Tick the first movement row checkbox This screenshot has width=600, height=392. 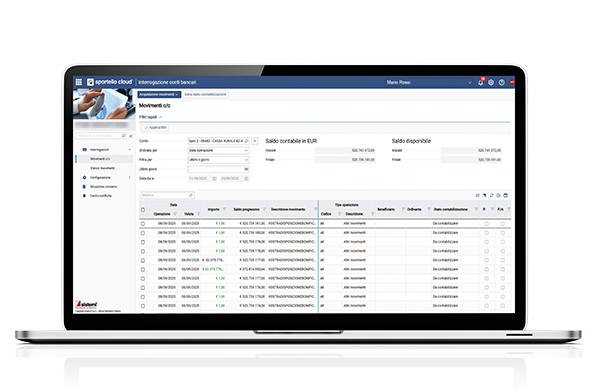(143, 224)
